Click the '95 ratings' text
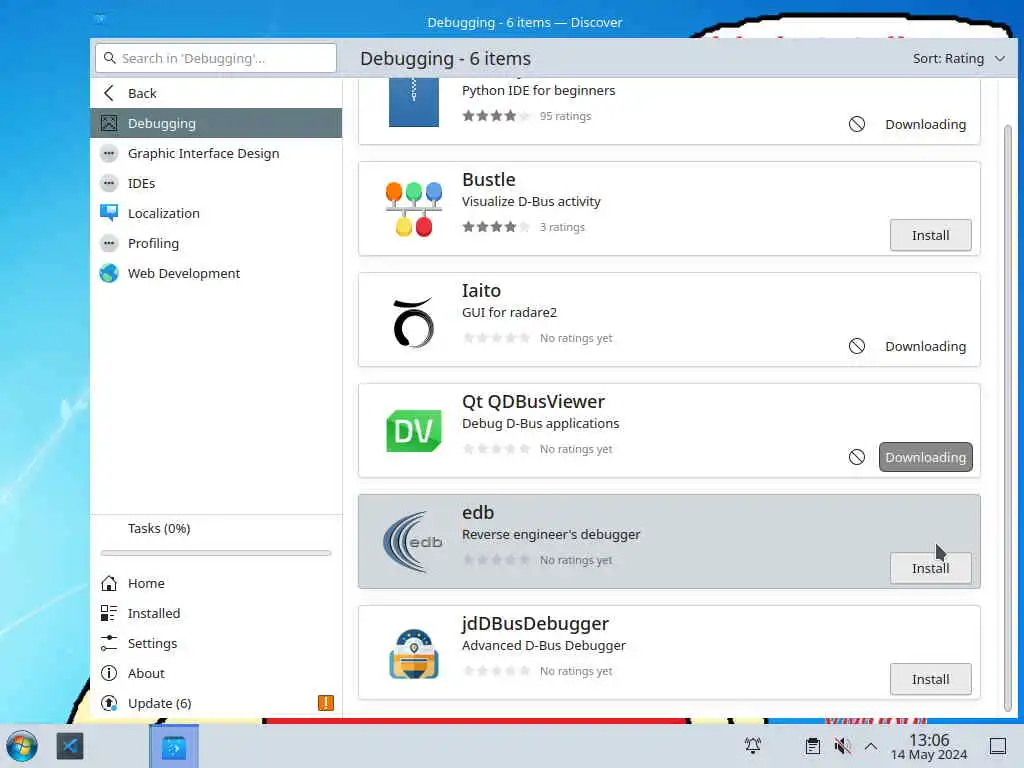Viewport: 1024px width, 768px height. [x=565, y=116]
